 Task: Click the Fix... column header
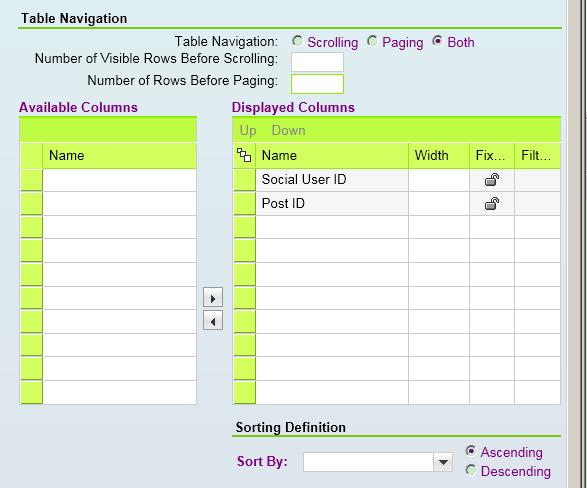tap(492, 156)
